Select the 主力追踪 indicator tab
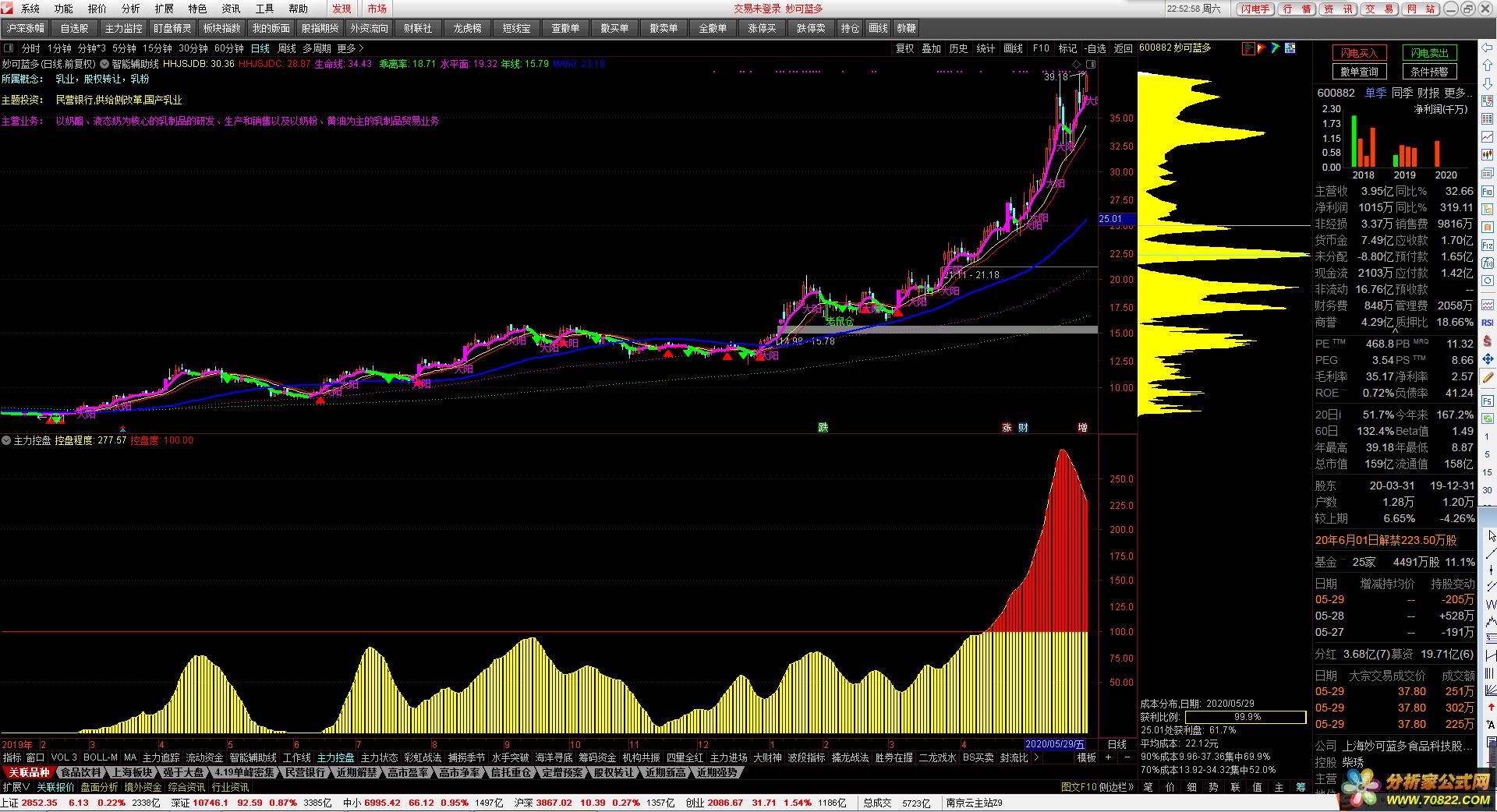The image size is (1497, 812). [x=161, y=757]
